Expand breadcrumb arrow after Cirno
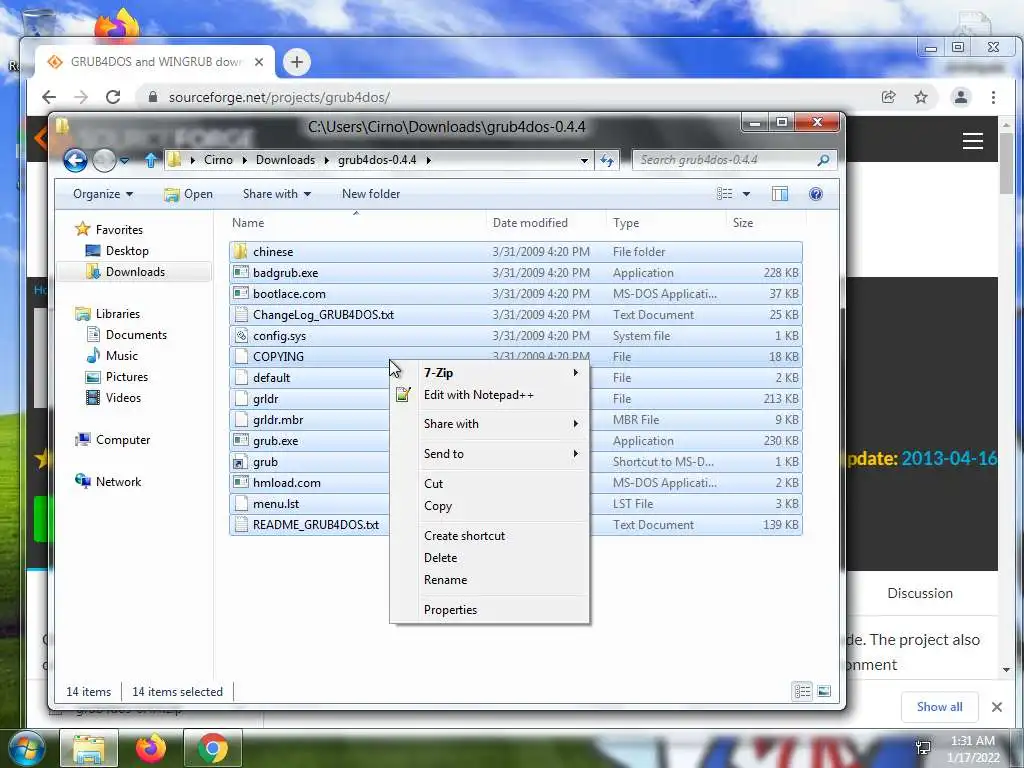This screenshot has width=1024, height=768. pyautogui.click(x=244, y=160)
